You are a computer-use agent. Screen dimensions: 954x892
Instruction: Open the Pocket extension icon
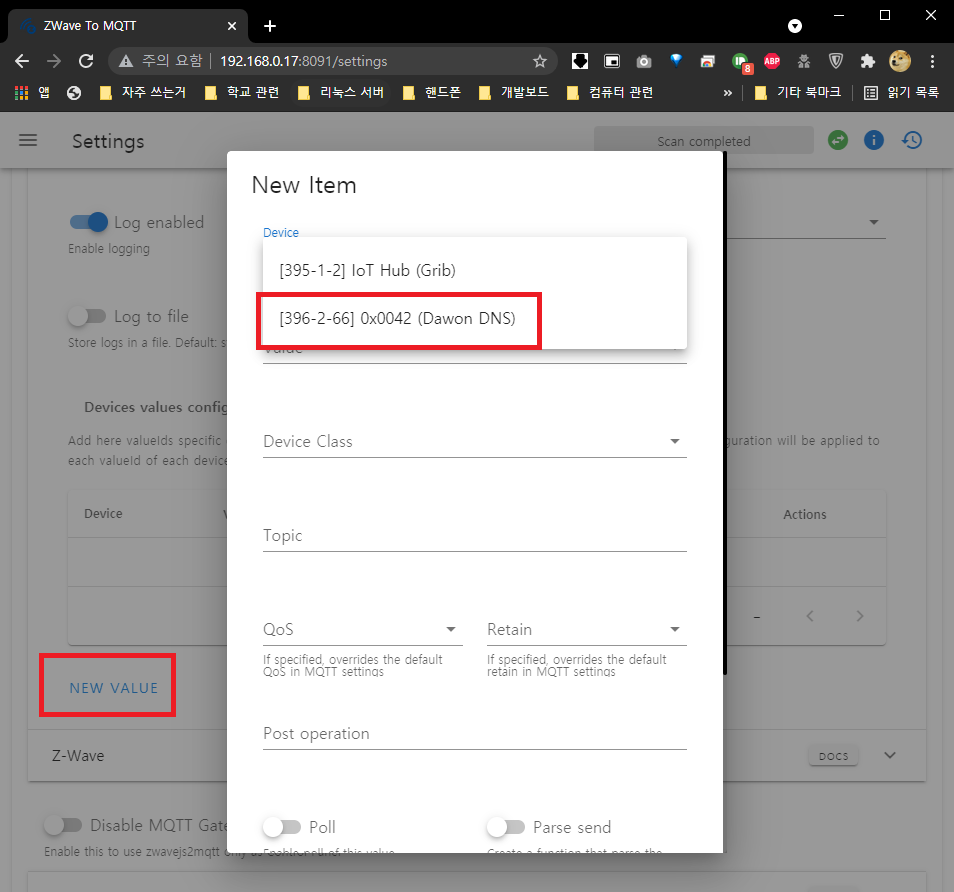click(580, 61)
